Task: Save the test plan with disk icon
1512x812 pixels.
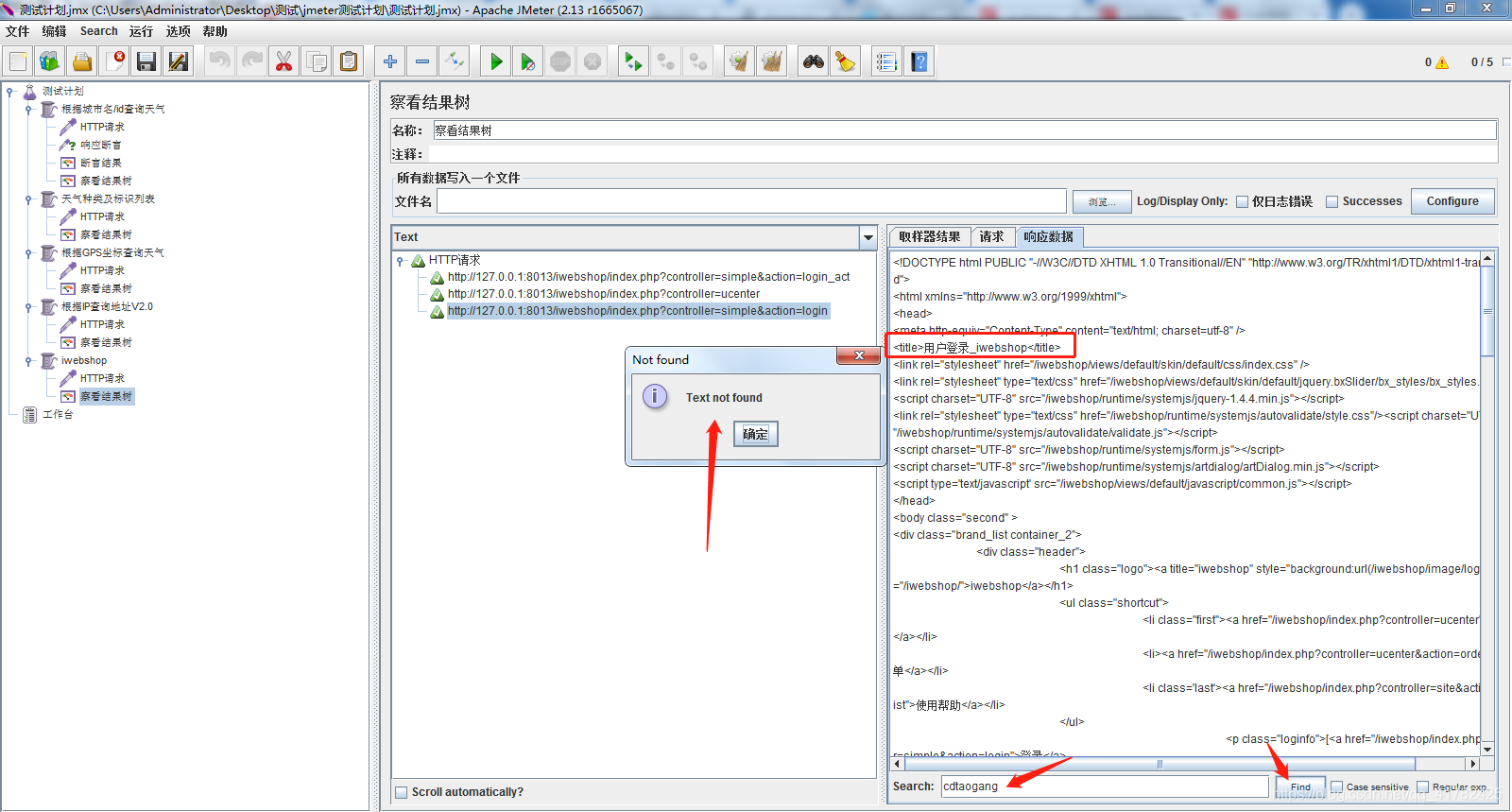Action: point(146,62)
